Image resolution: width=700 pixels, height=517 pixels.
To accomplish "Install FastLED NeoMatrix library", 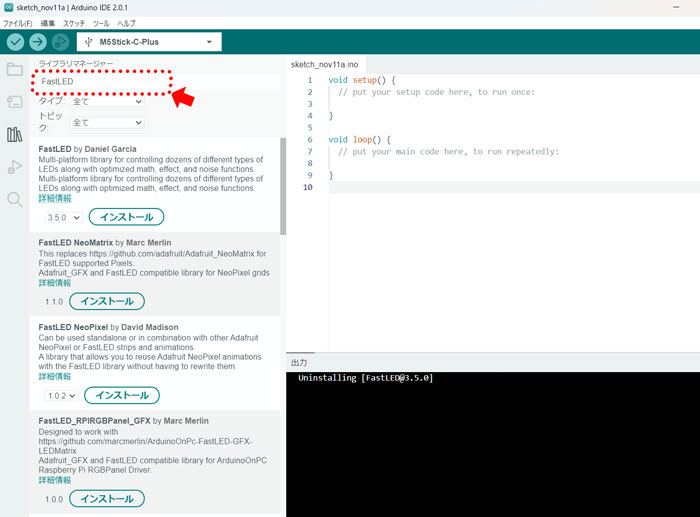I will pyautogui.click(x=107, y=301).
